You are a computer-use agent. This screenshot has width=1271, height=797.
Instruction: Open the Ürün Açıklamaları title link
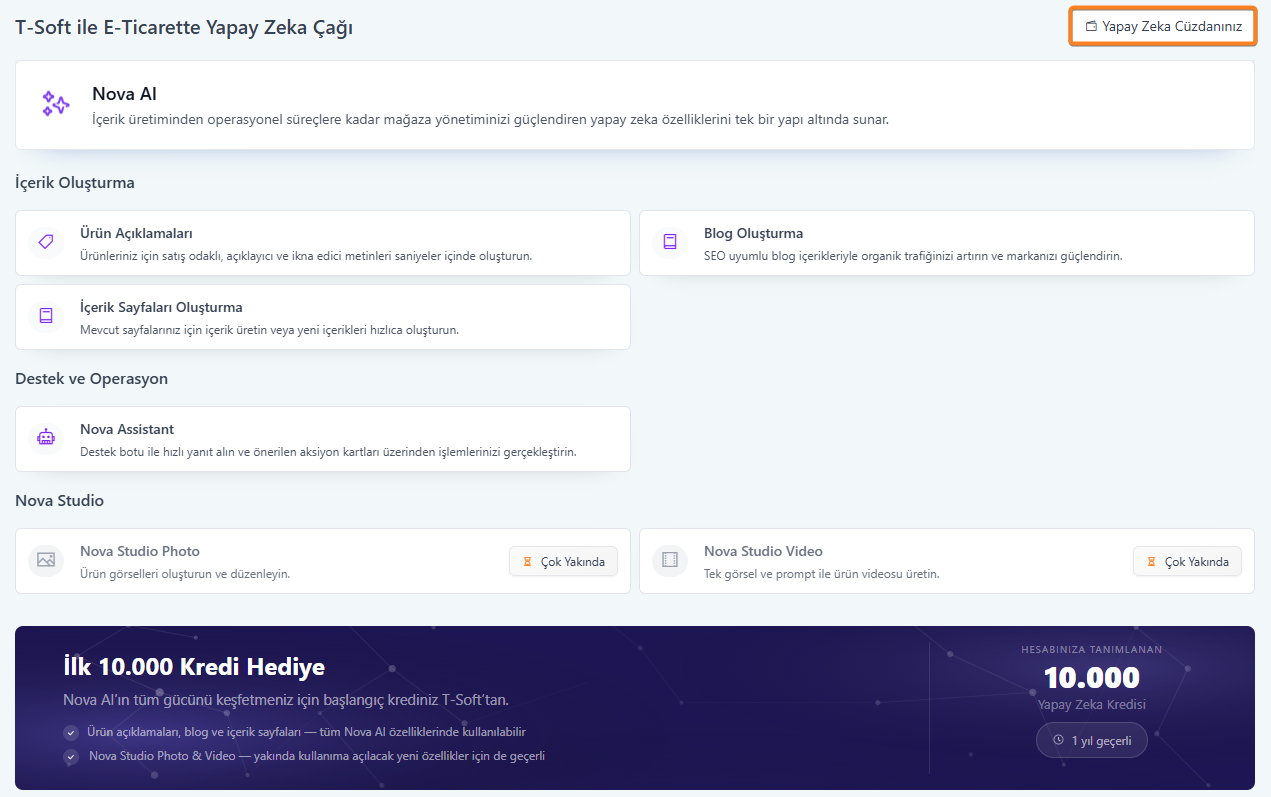(x=136, y=233)
